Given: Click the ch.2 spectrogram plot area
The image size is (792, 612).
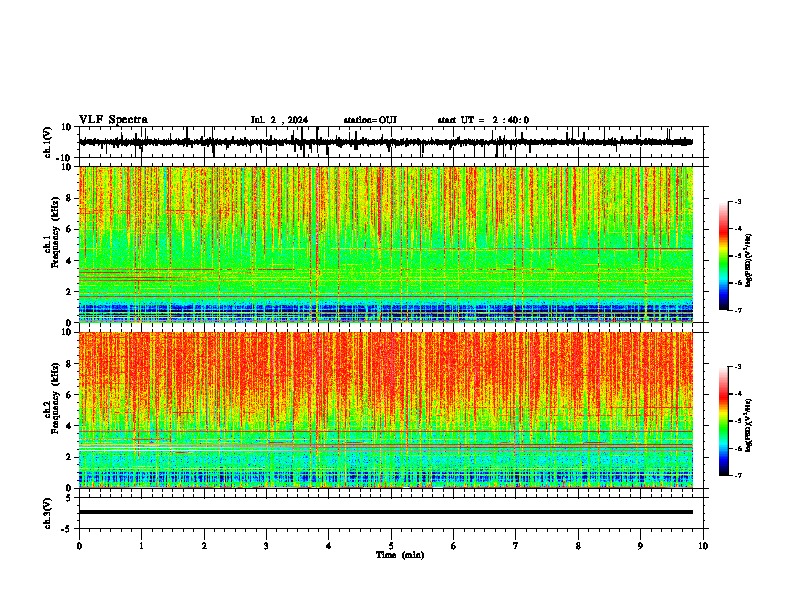Looking at the screenshot, I should (x=386, y=410).
